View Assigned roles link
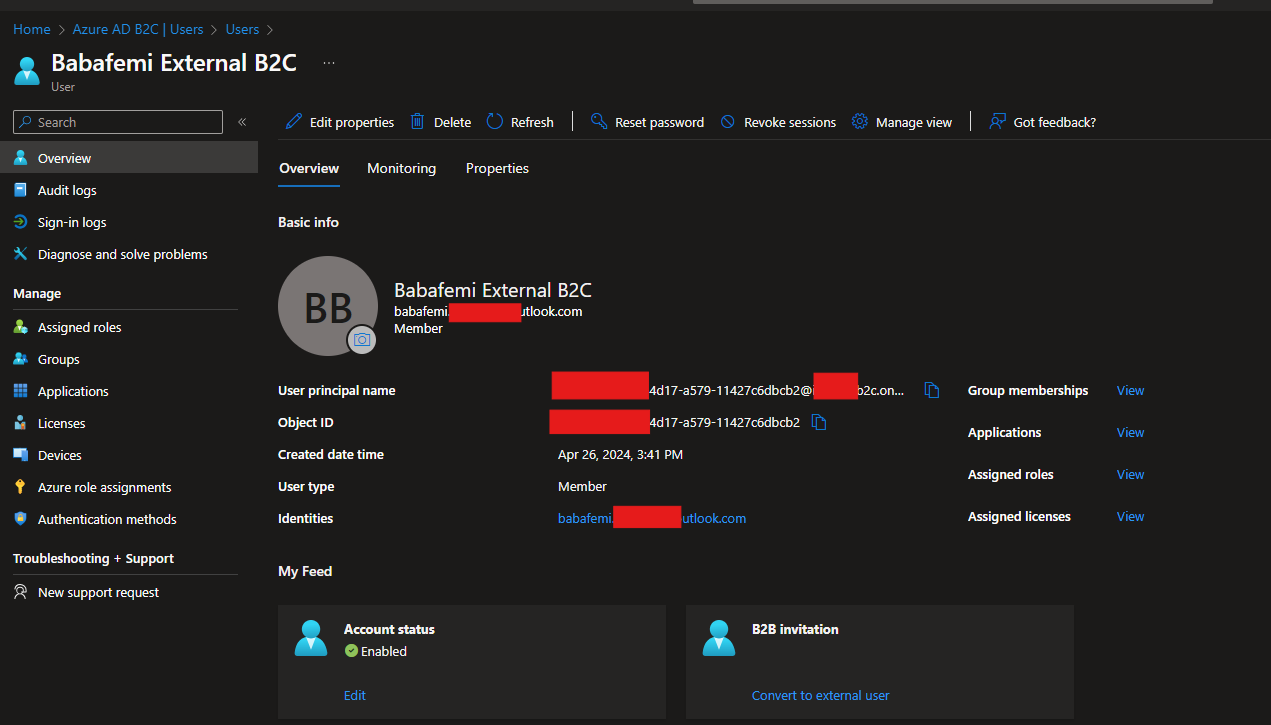The width and height of the screenshot is (1271, 725). coord(1130,474)
